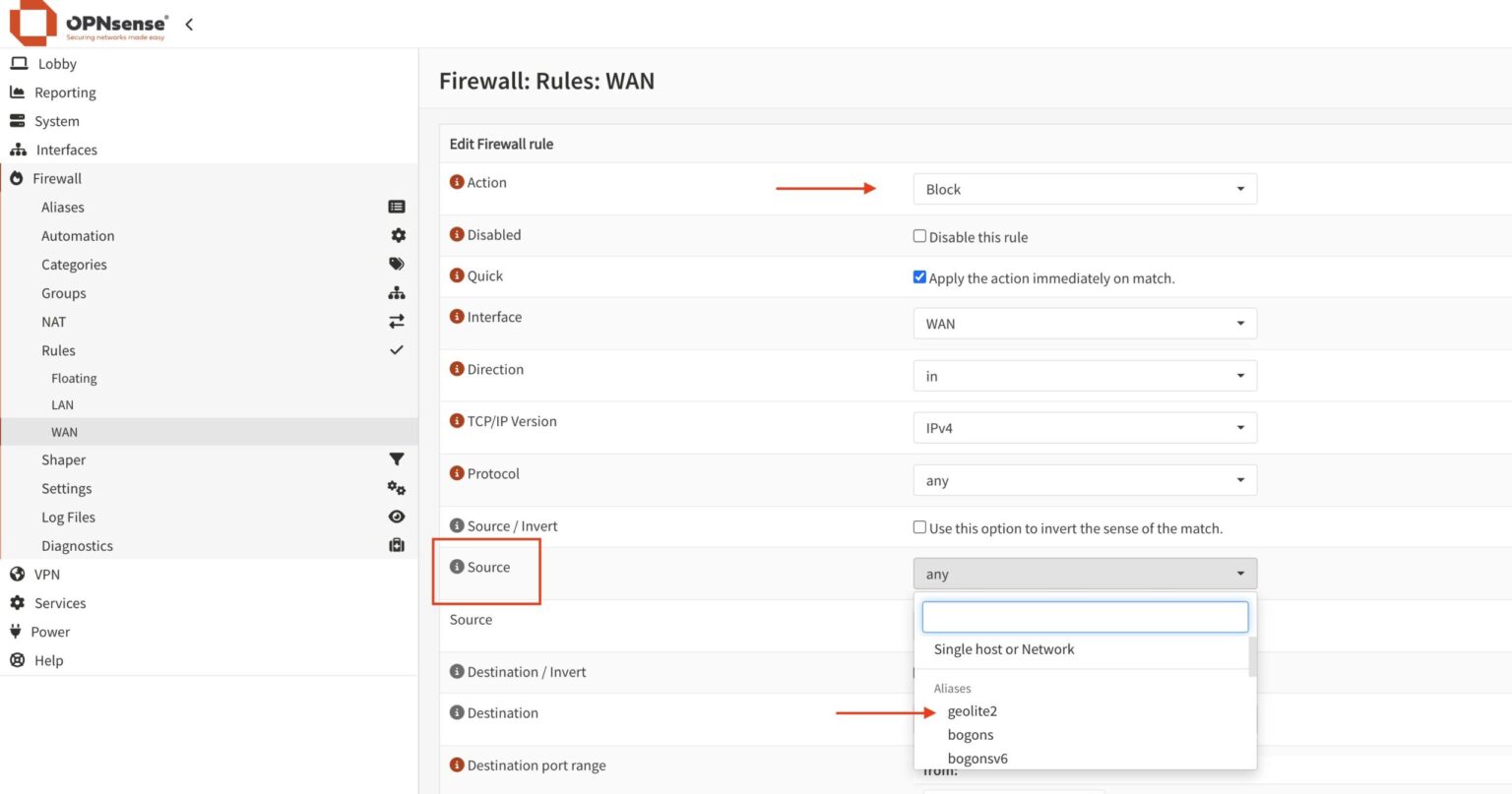
Task: Open the Action dropdown showing Block
Action: pos(1084,188)
